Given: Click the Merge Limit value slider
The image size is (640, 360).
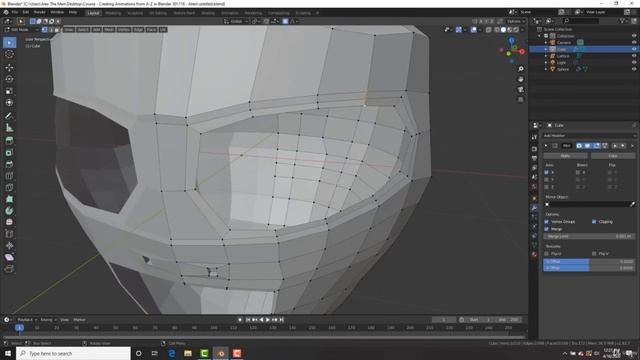Looking at the screenshot, I should point(589,236).
